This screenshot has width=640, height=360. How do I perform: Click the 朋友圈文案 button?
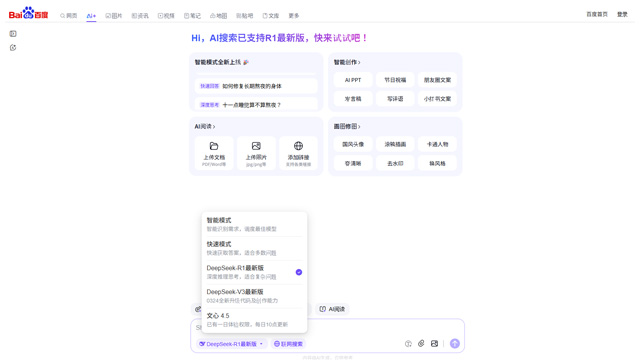pyautogui.click(x=437, y=80)
